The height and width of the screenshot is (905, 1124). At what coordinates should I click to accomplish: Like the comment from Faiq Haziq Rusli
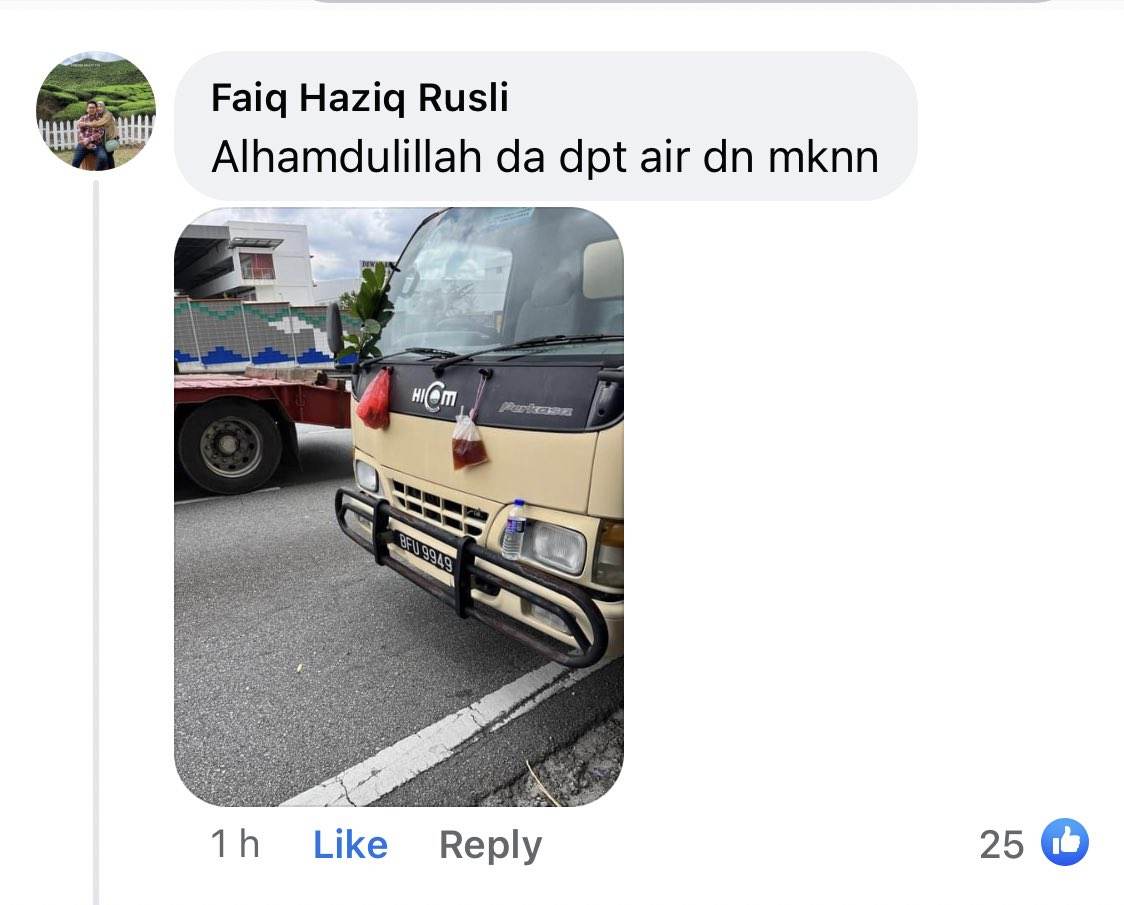tap(350, 844)
